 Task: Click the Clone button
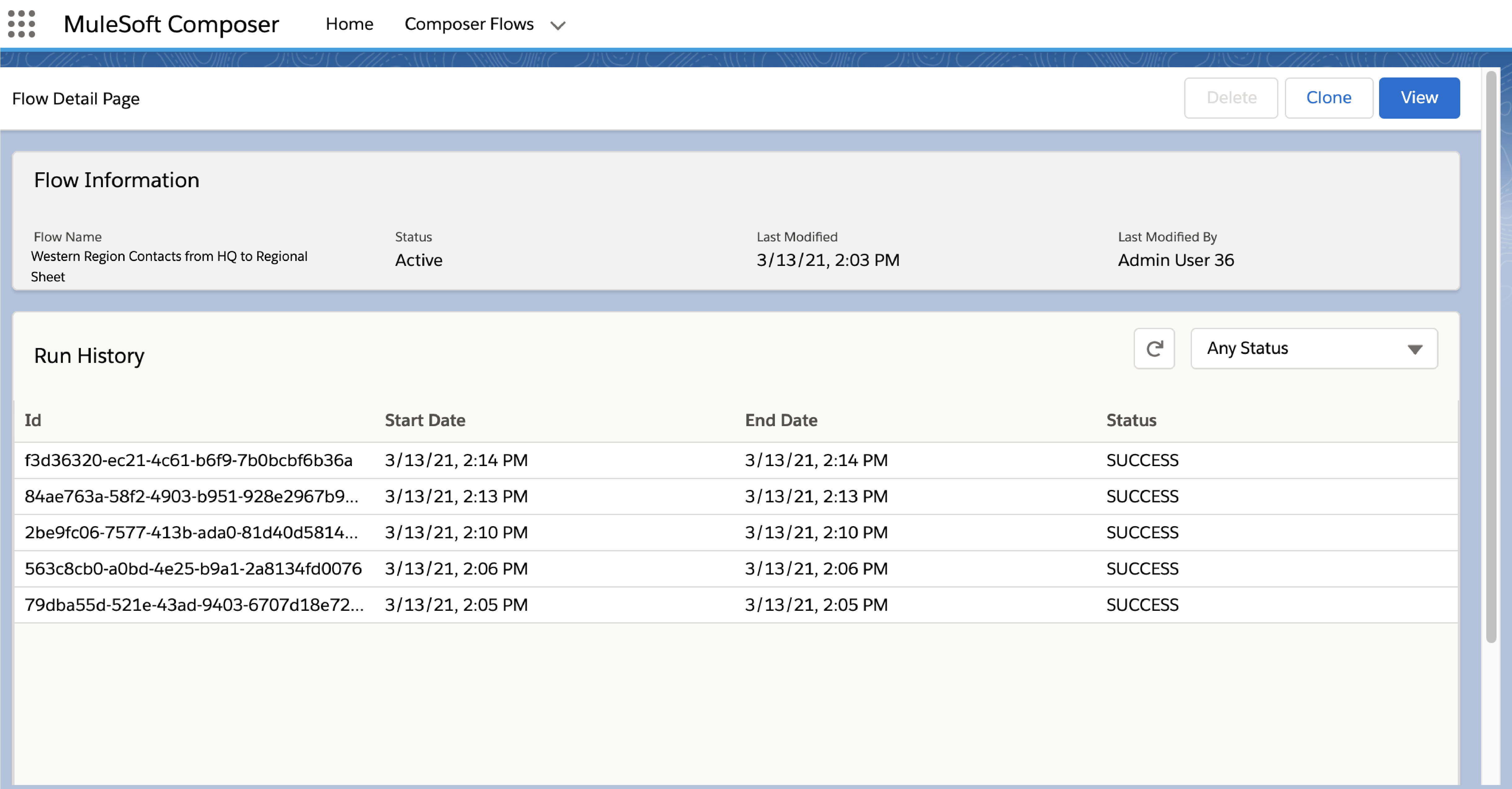1329,97
